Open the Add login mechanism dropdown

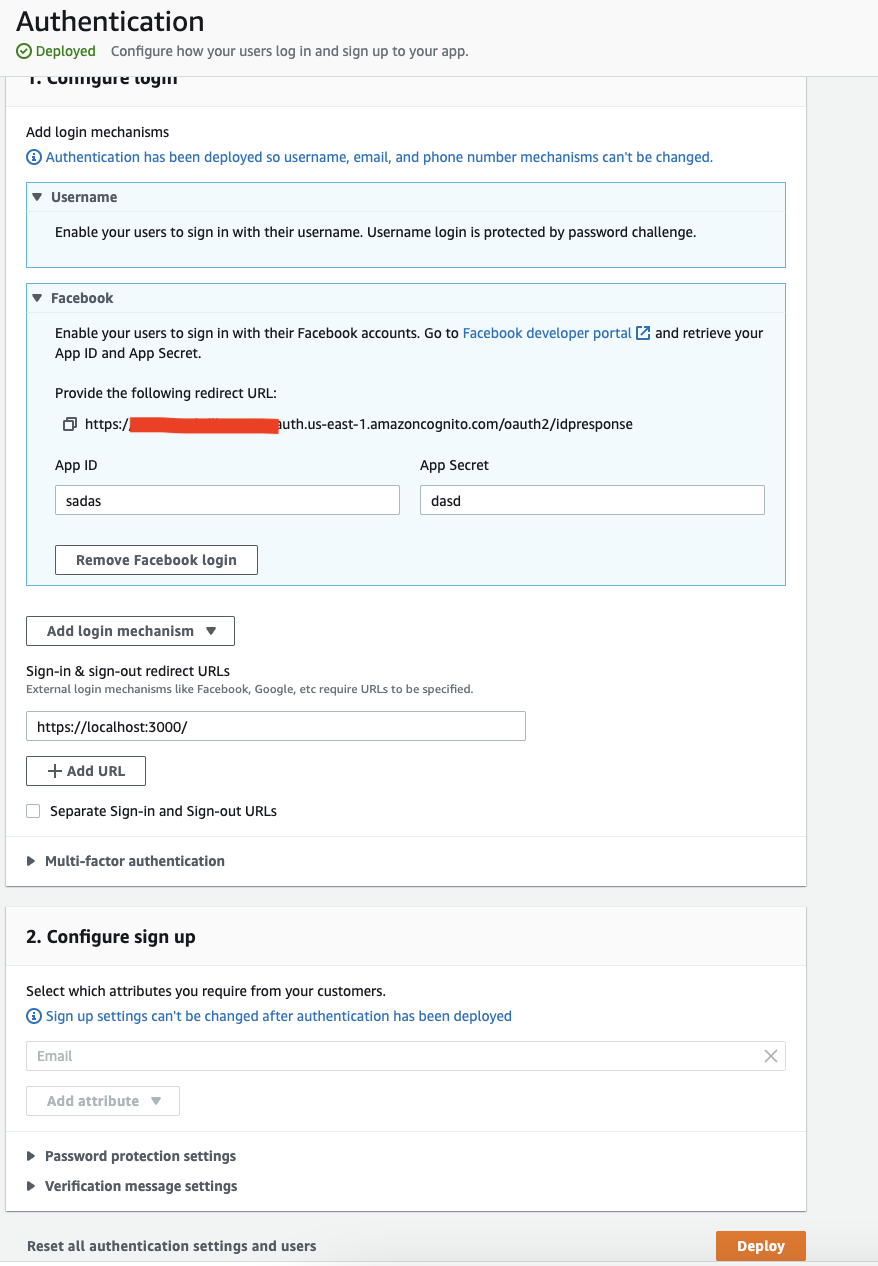click(130, 631)
